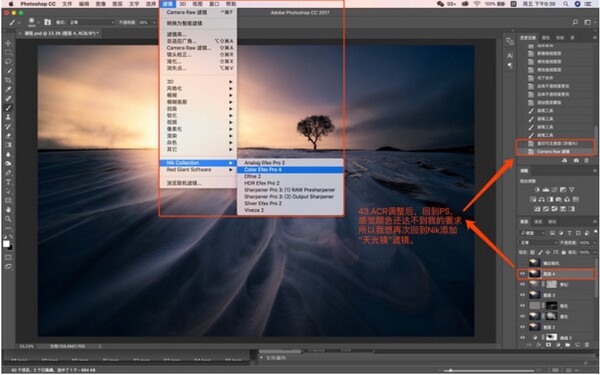Select the Eyedropper tool
This screenshot has height=375, width=600.
(x=8, y=90)
